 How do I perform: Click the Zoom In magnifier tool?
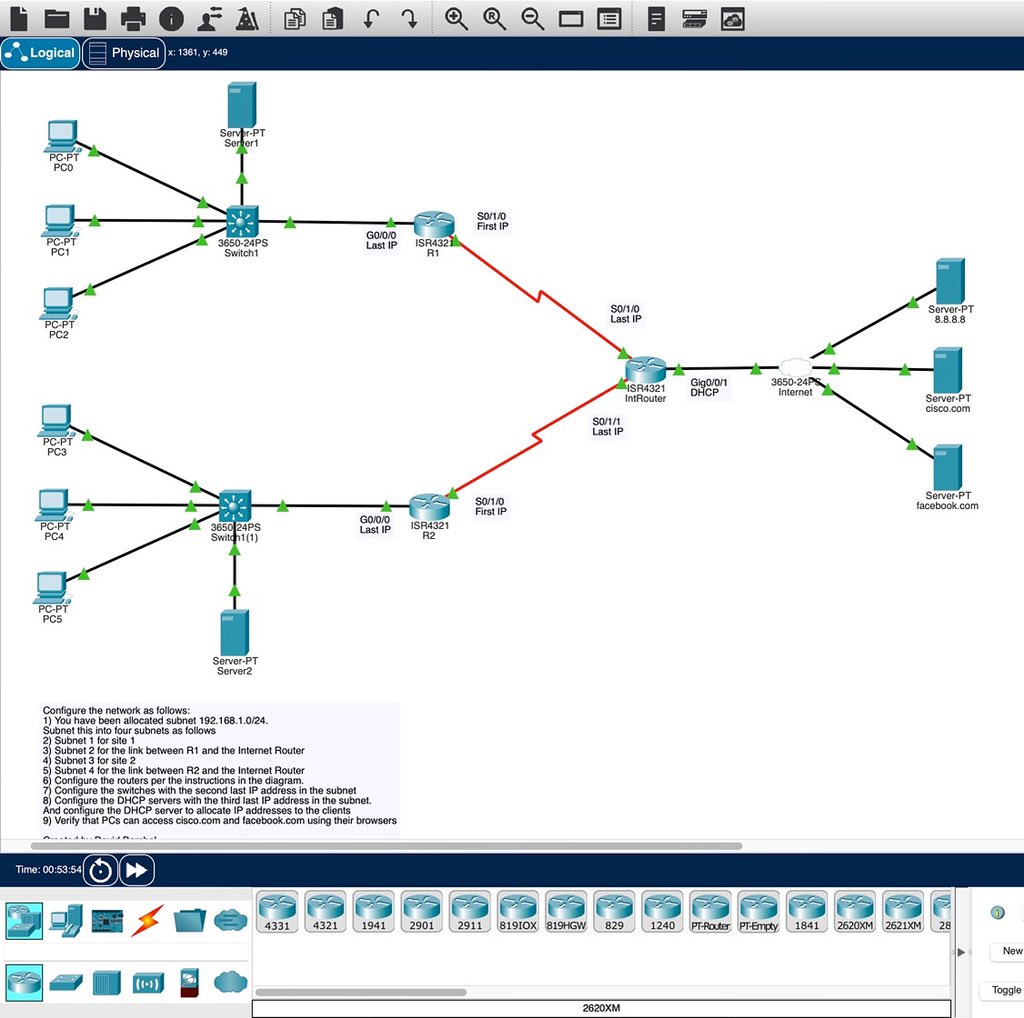coord(455,18)
